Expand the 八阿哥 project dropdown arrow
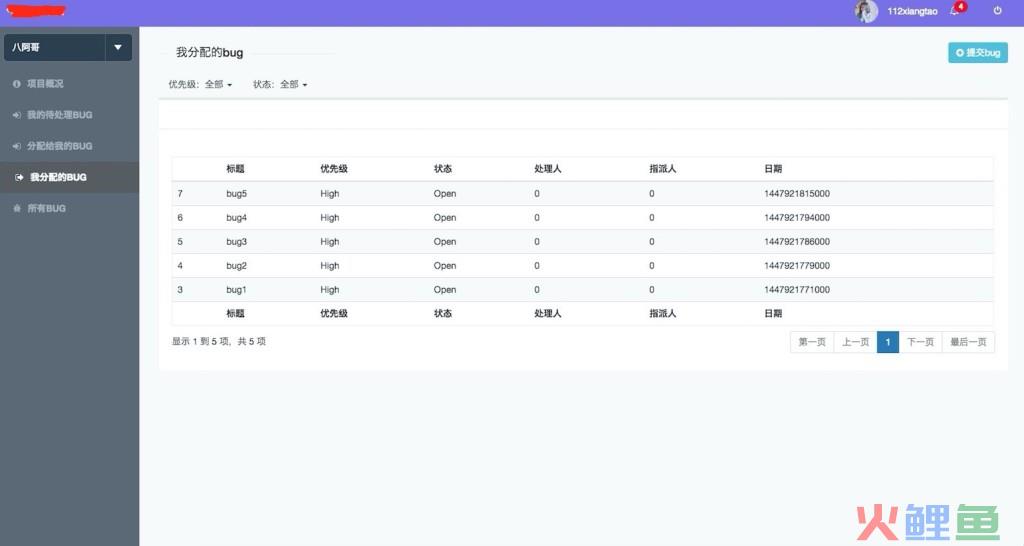This screenshot has width=1024, height=546. tap(118, 47)
